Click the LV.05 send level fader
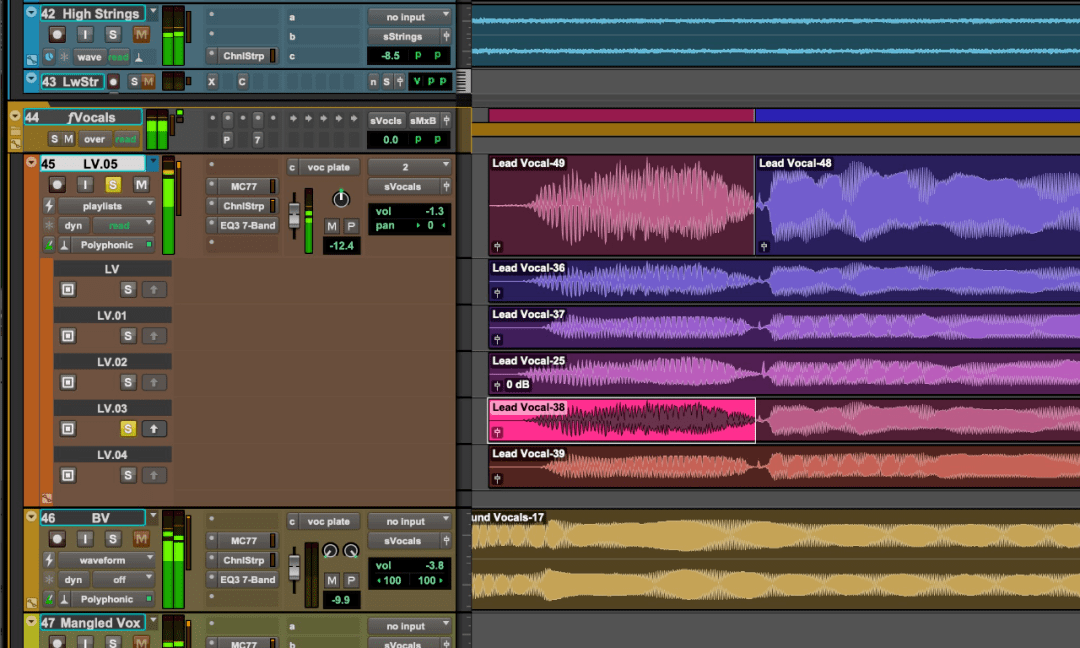The image size is (1080, 648). pos(294,217)
